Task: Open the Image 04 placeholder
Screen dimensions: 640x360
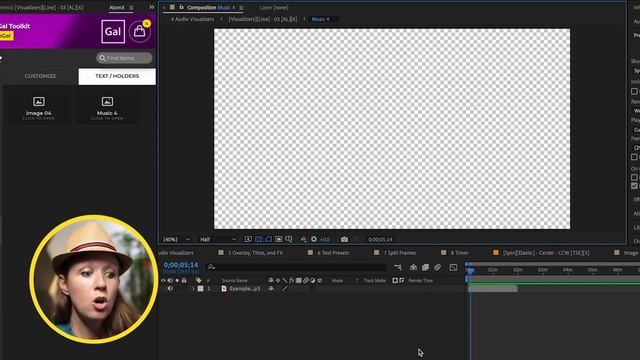Action: pos(39,107)
